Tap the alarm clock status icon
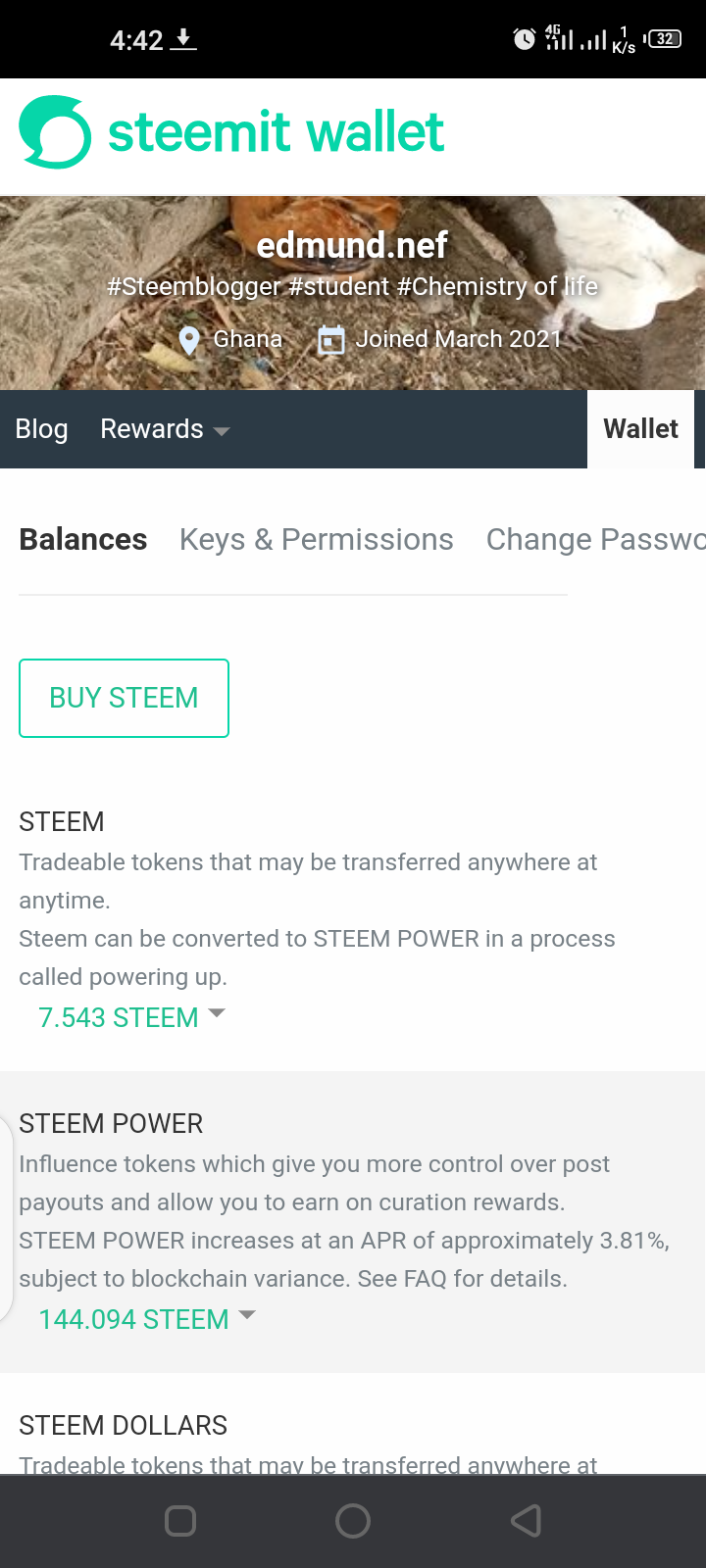The height and width of the screenshot is (1568, 706). coord(525,39)
